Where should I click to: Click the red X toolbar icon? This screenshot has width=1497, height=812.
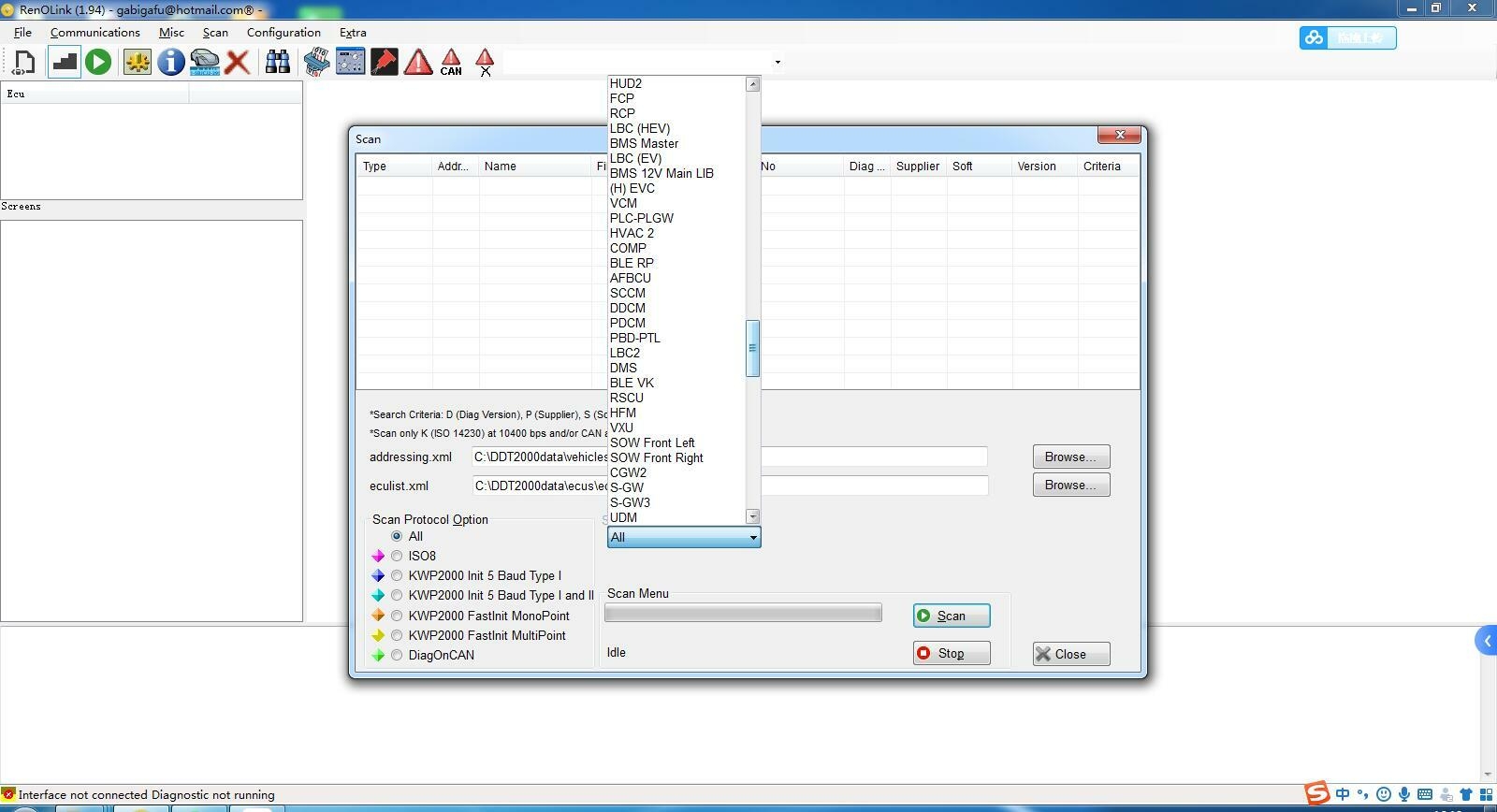click(238, 63)
